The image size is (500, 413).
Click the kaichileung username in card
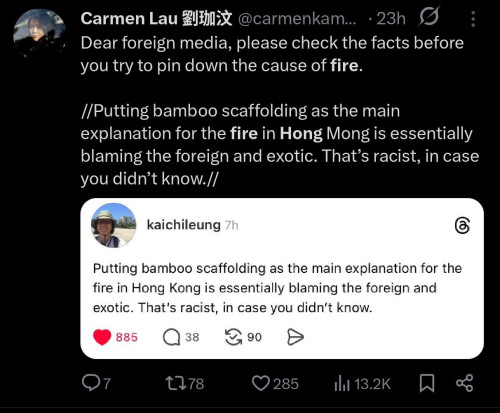pos(184,225)
